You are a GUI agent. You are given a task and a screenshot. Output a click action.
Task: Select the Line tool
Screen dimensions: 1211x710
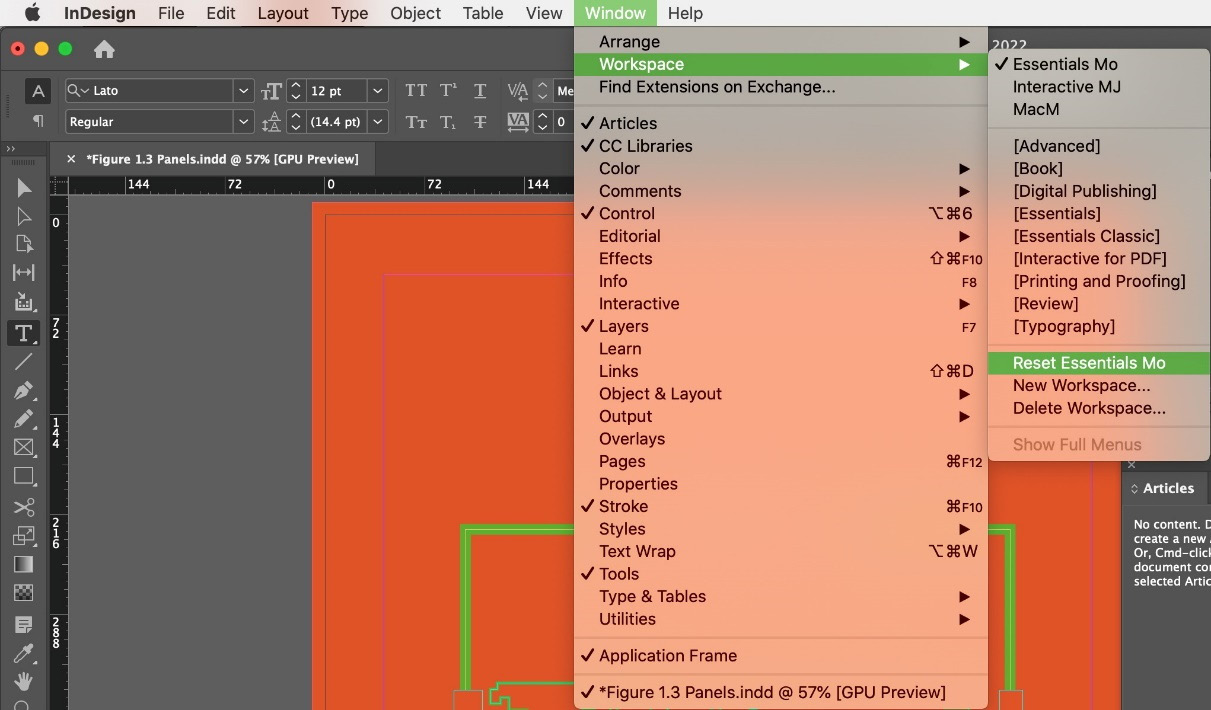point(24,362)
